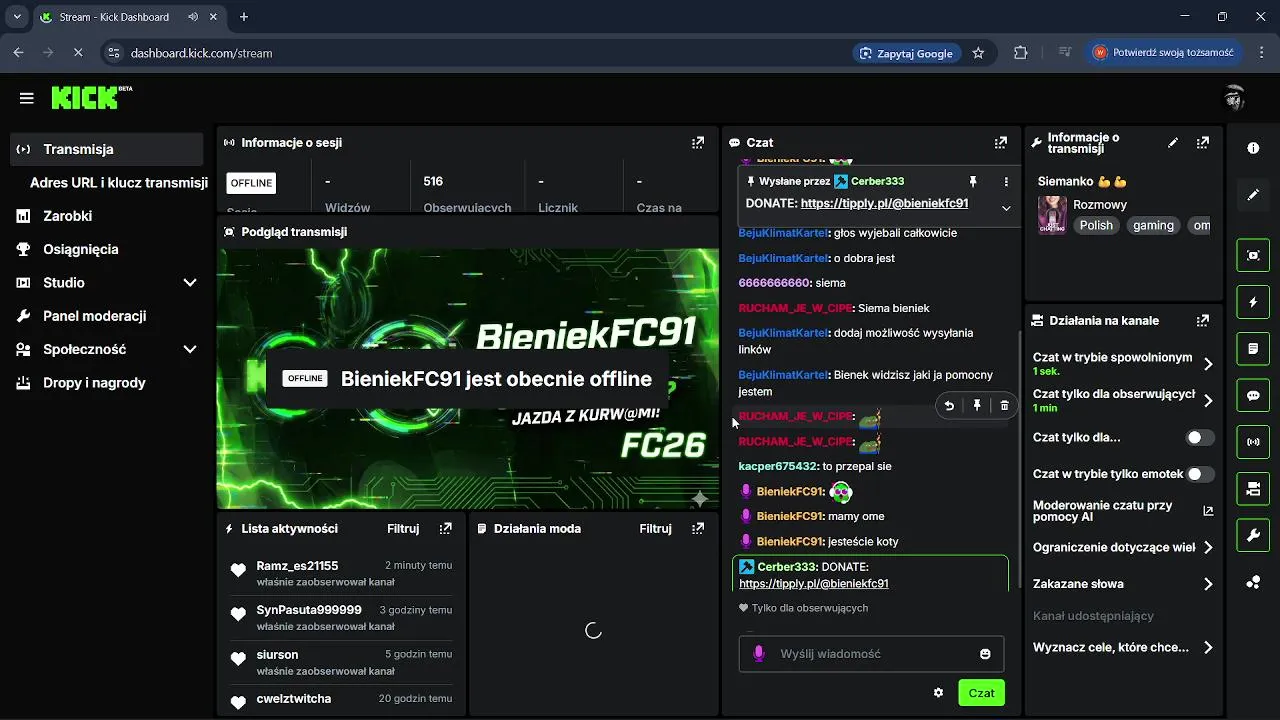Viewport: 1280px width, 720px height.
Task: Open the emoji picker in chat input
Action: pyautogui.click(x=985, y=654)
